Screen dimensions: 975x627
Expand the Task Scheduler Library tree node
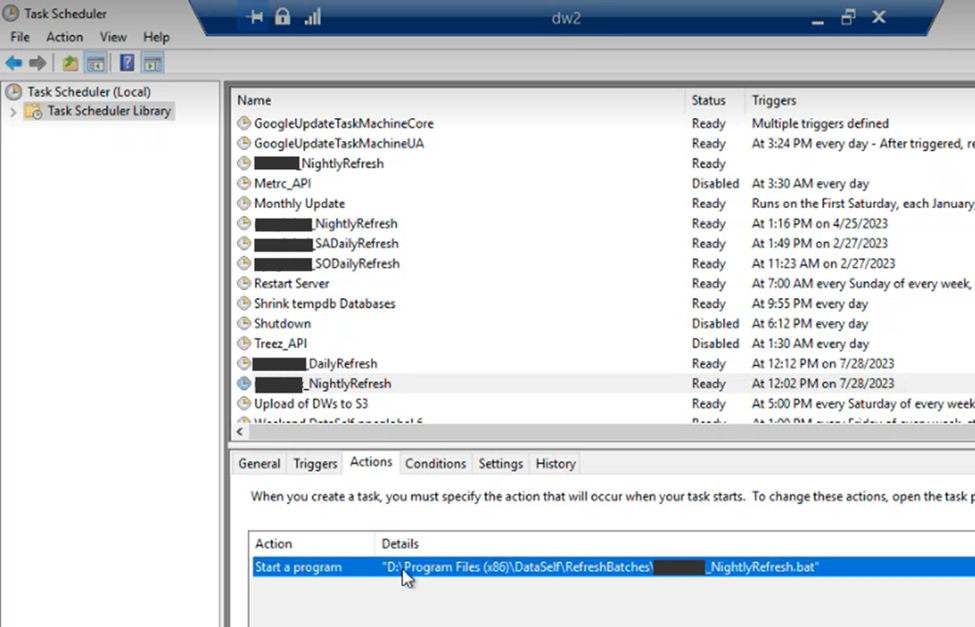pyautogui.click(x=13, y=112)
